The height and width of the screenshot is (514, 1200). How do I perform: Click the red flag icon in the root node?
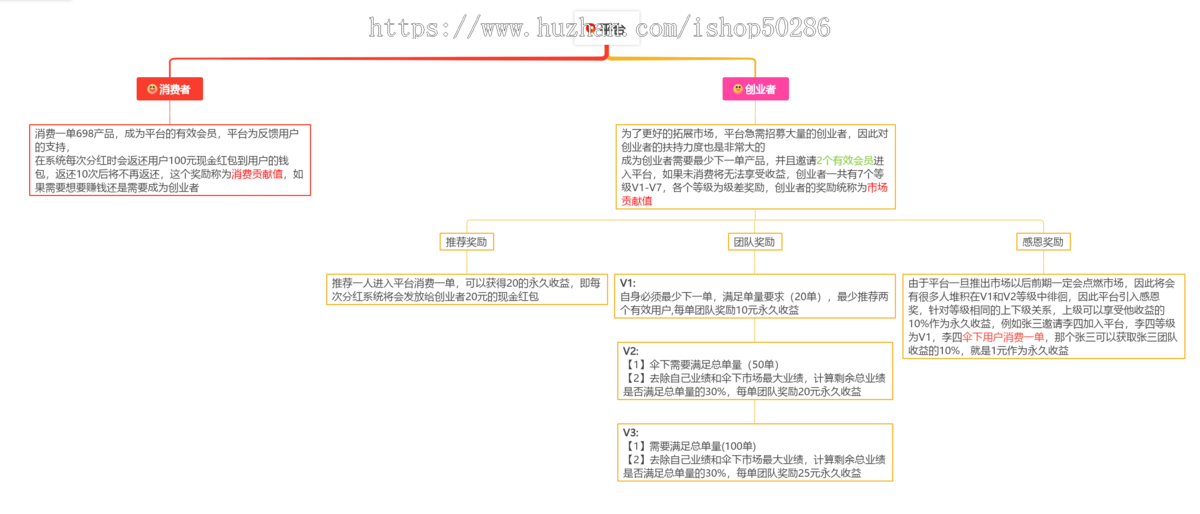[591, 29]
